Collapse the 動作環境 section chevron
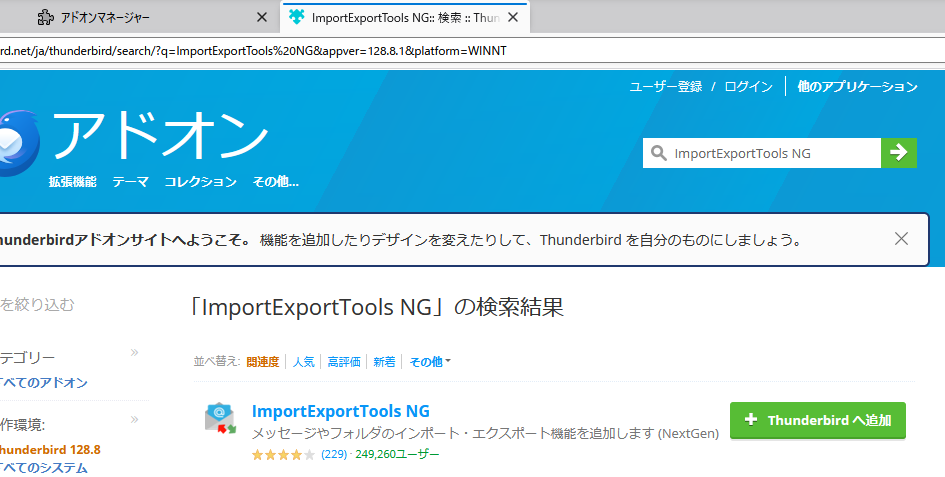Image resolution: width=945 pixels, height=477 pixels. 134,419
